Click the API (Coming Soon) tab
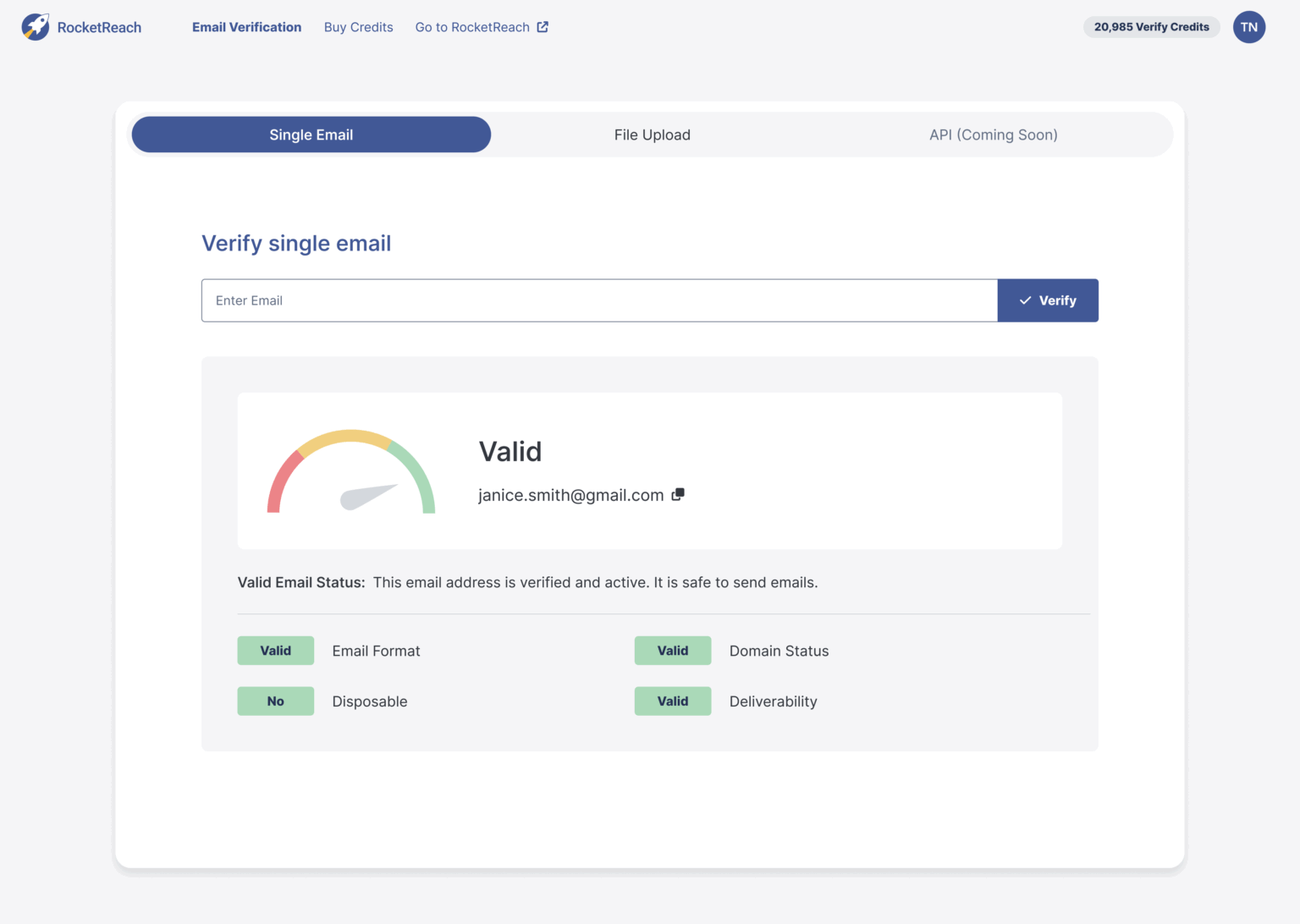The width and height of the screenshot is (1300, 924). (x=993, y=135)
